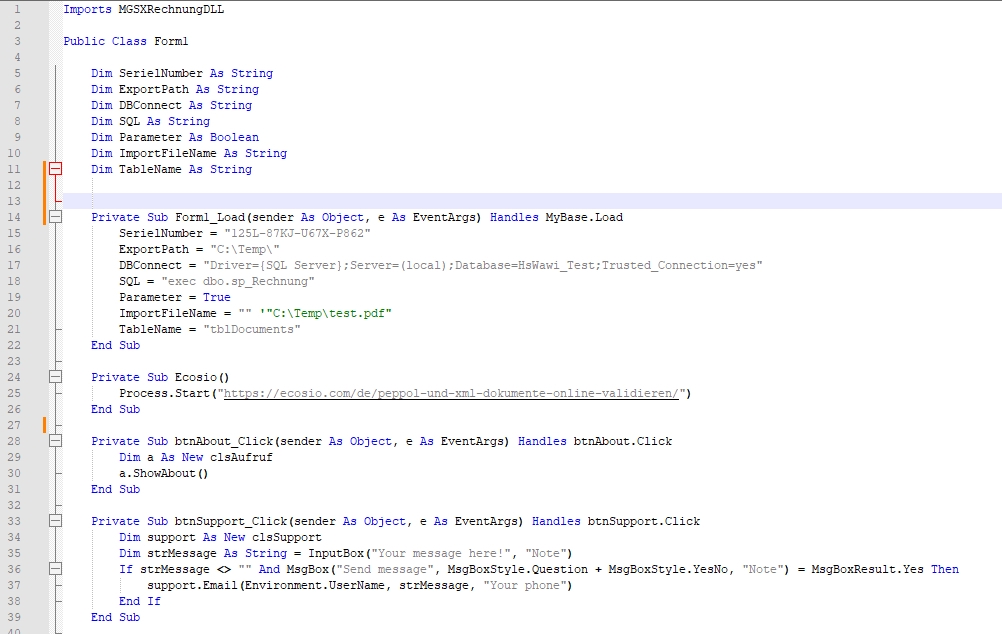Click "Dim TableName As String" declaration

[171, 169]
